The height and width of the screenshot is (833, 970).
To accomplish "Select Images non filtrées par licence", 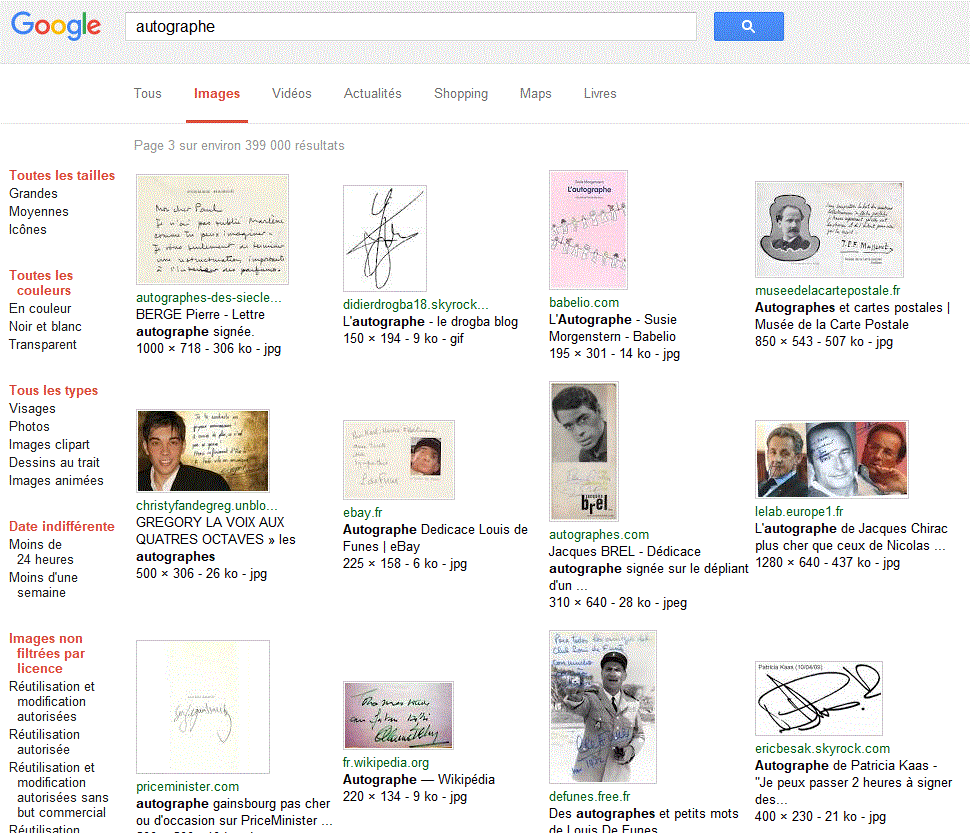I will (x=47, y=654).
